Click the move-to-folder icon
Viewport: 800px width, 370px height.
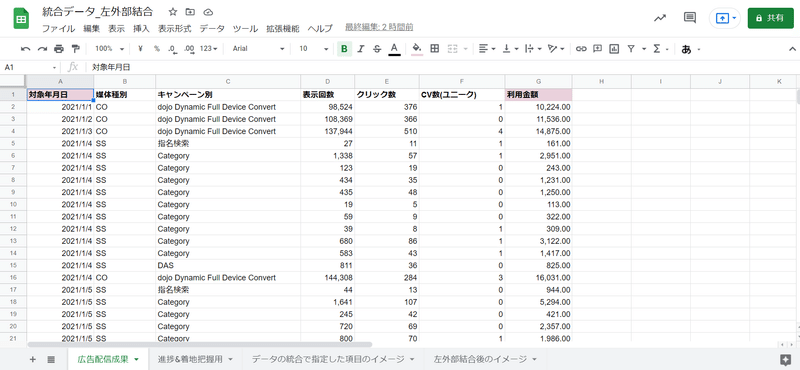[x=190, y=12]
